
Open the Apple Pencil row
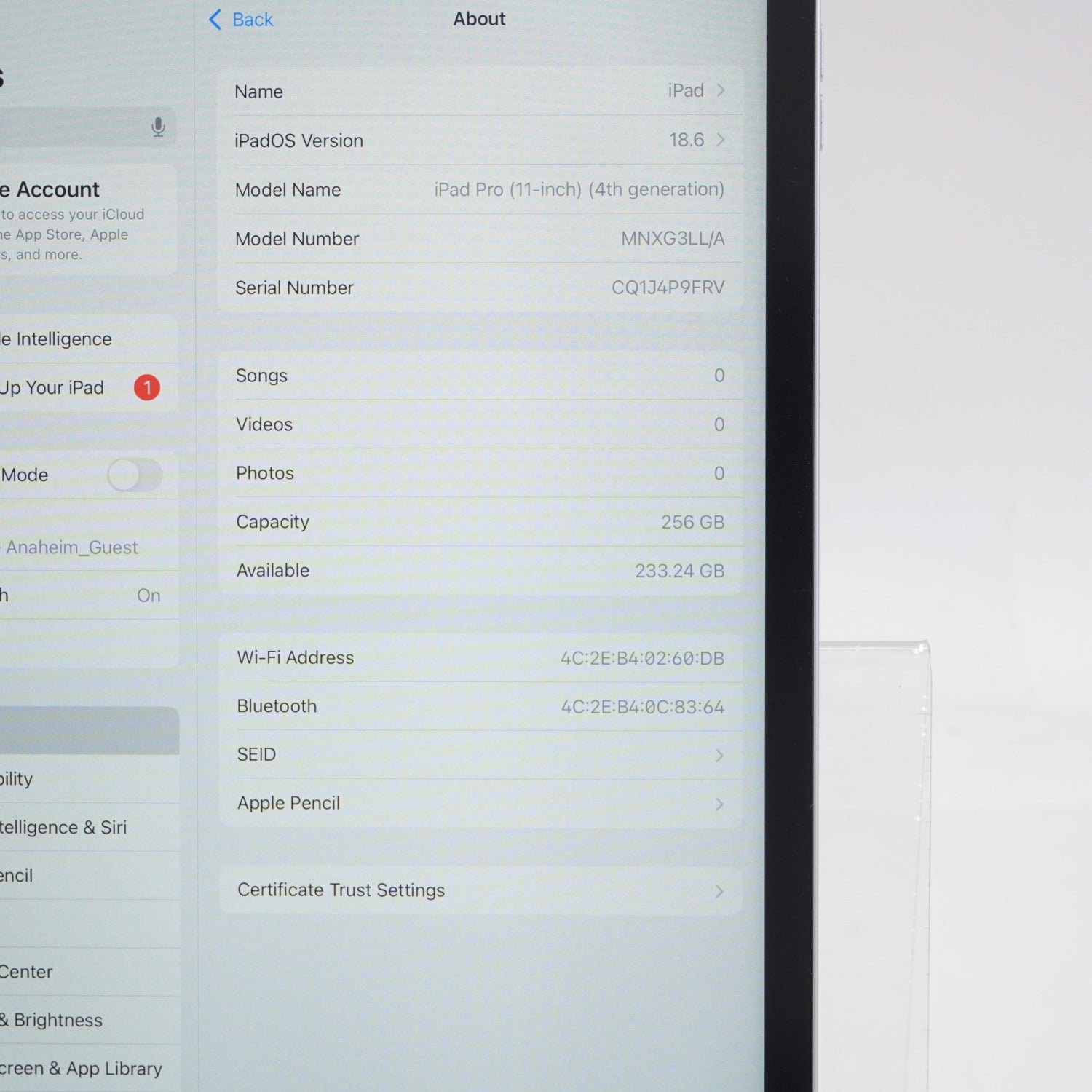480,803
